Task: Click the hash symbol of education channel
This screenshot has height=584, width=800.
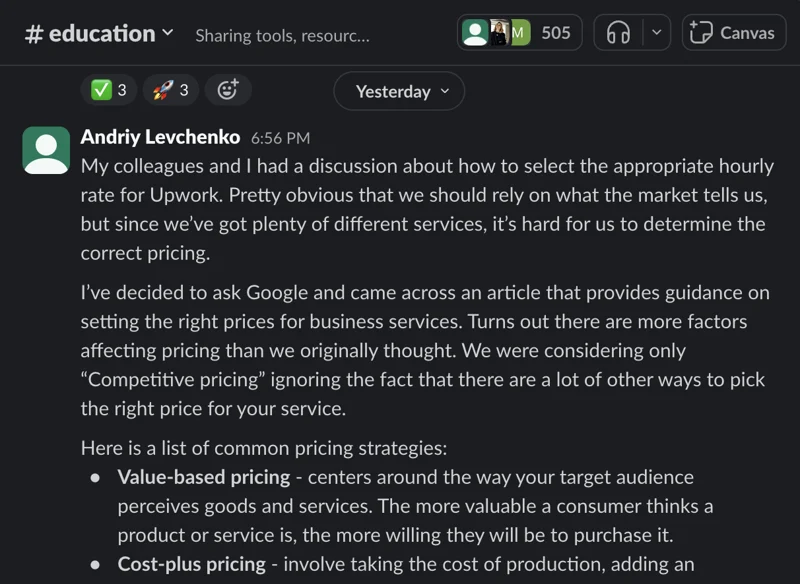Action: coord(34,34)
